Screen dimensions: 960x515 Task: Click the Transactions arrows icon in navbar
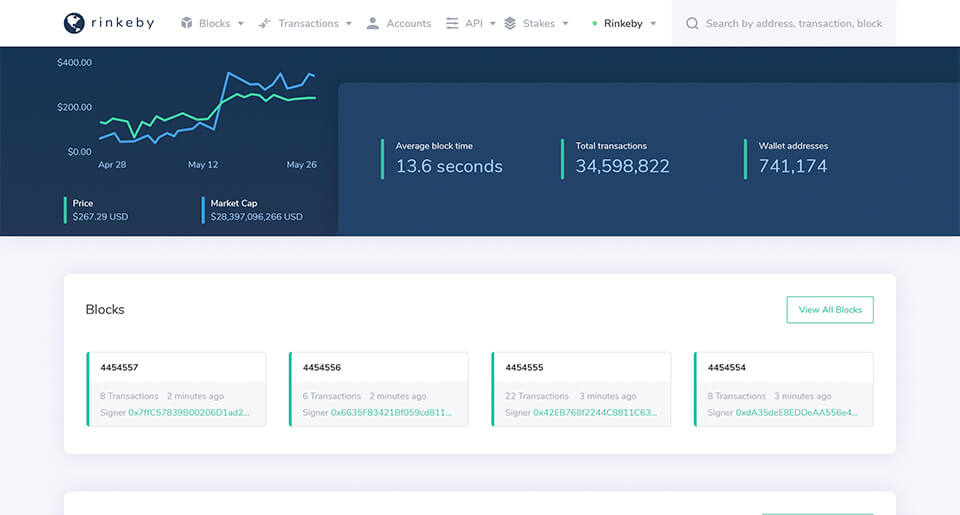coord(265,23)
